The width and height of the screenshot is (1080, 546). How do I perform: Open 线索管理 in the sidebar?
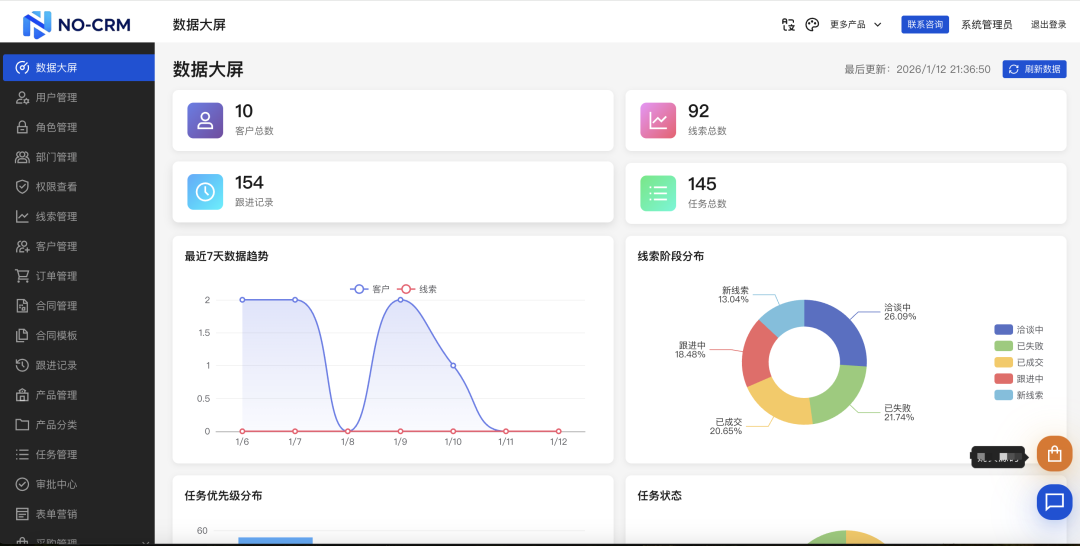click(x=77, y=216)
